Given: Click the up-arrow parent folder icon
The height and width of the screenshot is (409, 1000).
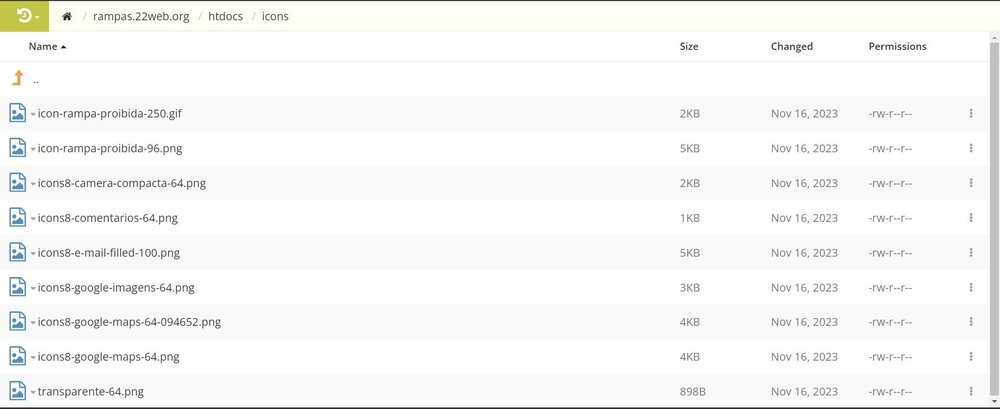Looking at the screenshot, I should point(18,78).
